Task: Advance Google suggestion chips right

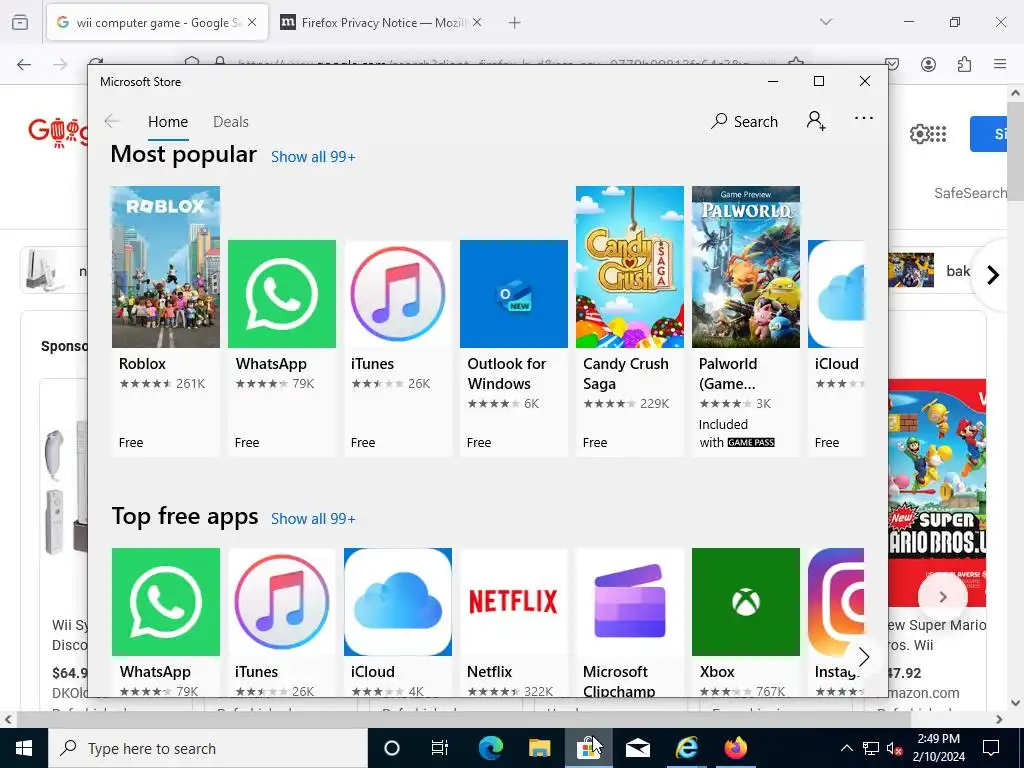Action: 993,274
